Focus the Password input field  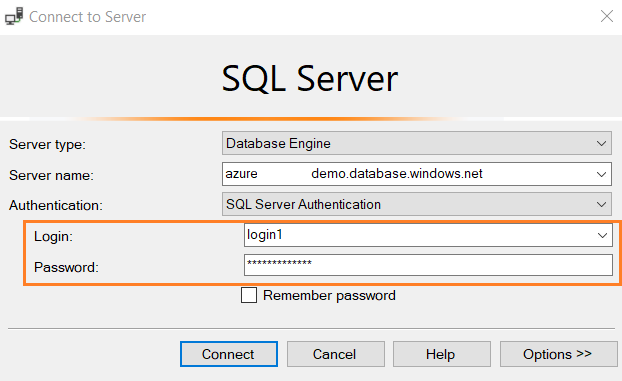click(428, 265)
